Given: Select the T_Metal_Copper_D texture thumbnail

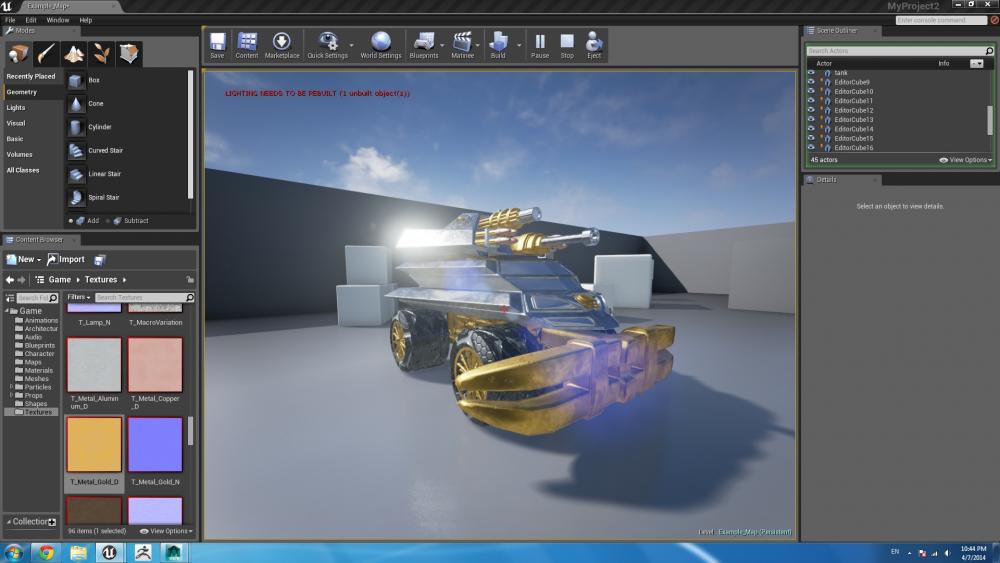Looking at the screenshot, I should 155,365.
